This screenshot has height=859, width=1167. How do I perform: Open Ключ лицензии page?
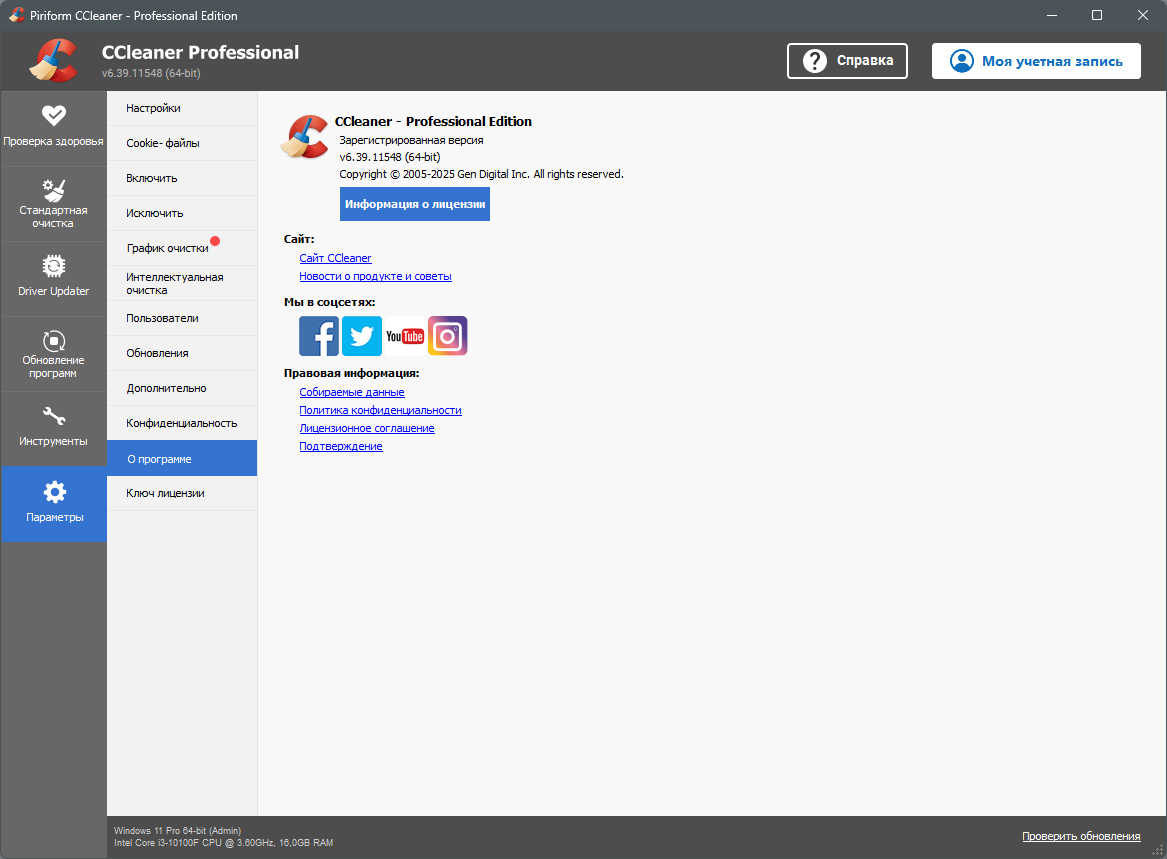(x=182, y=494)
